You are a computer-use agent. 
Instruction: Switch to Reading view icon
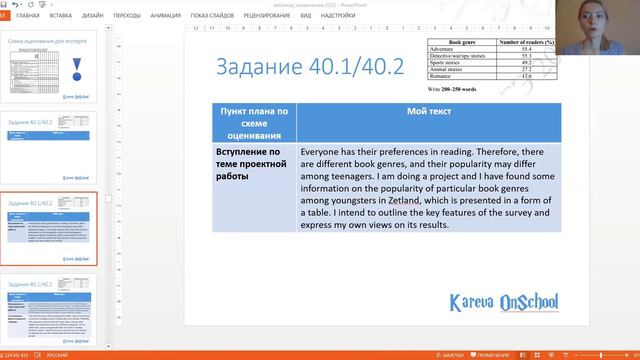tap(551, 355)
